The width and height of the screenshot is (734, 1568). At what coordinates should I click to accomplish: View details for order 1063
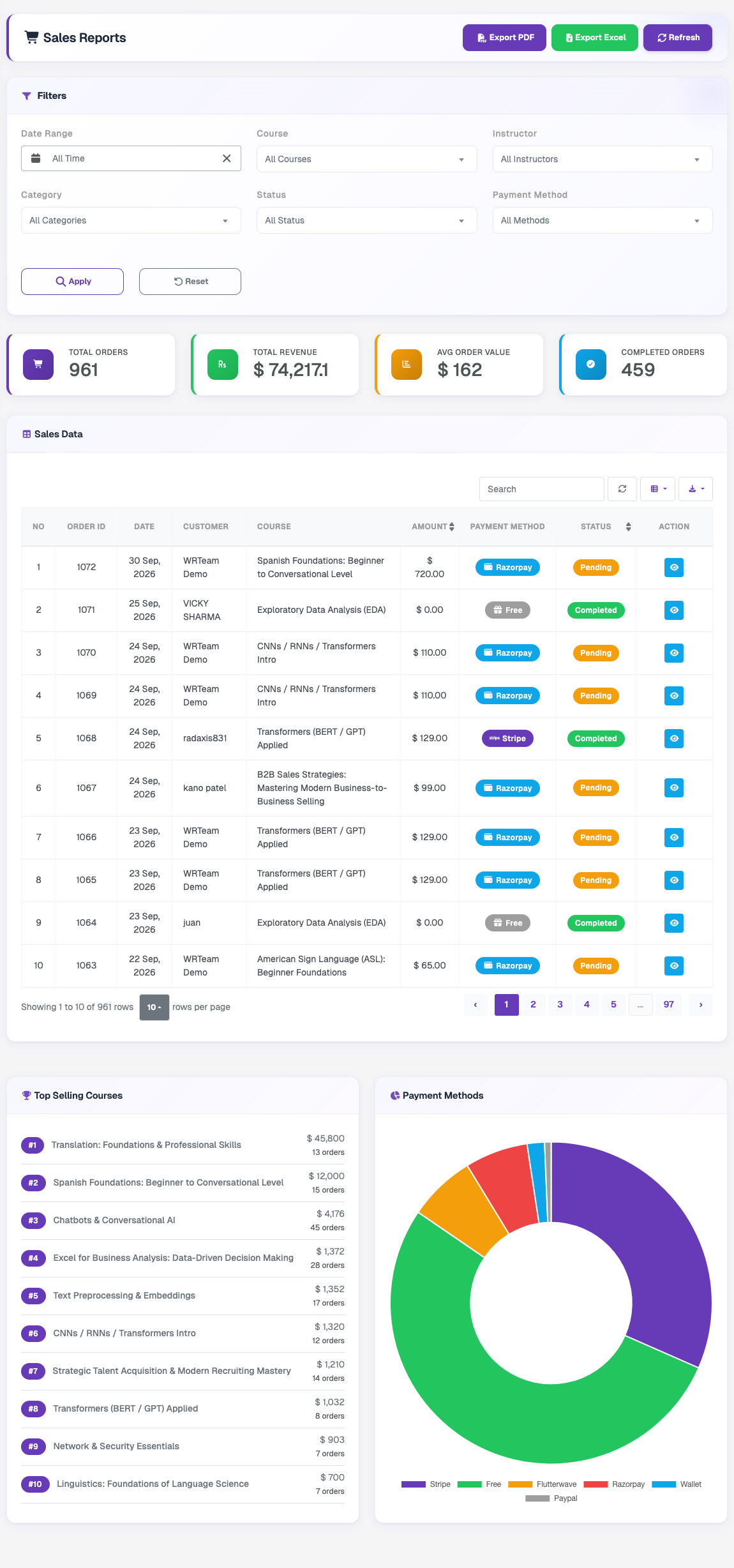pyautogui.click(x=674, y=966)
